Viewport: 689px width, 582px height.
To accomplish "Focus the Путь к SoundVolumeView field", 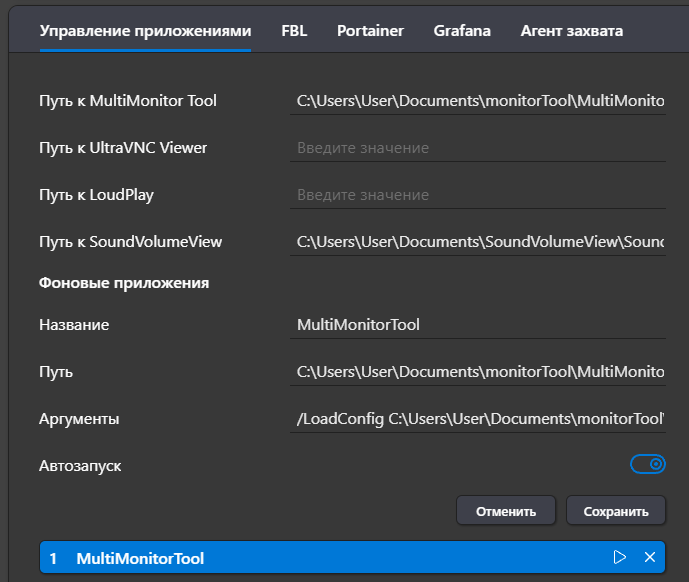I will 478,242.
